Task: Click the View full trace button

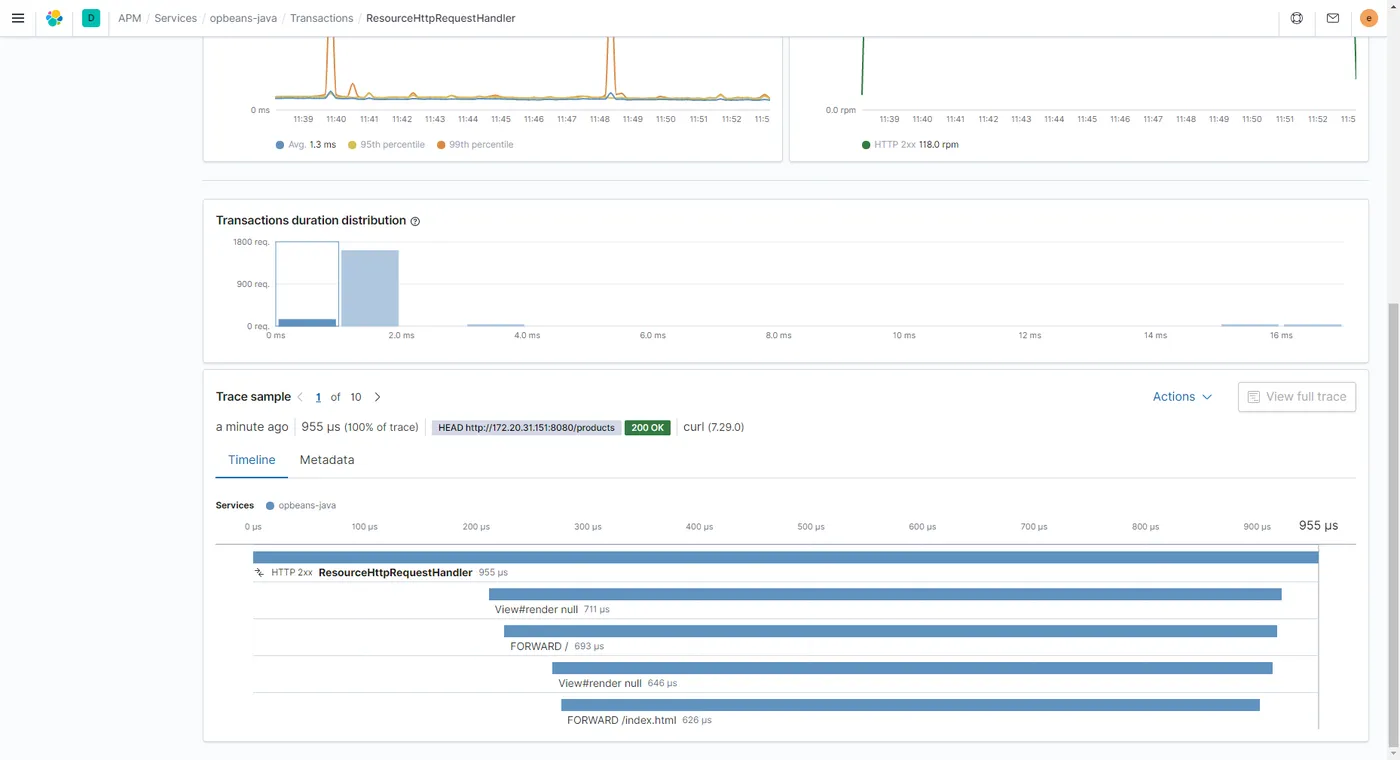Action: coord(1296,397)
